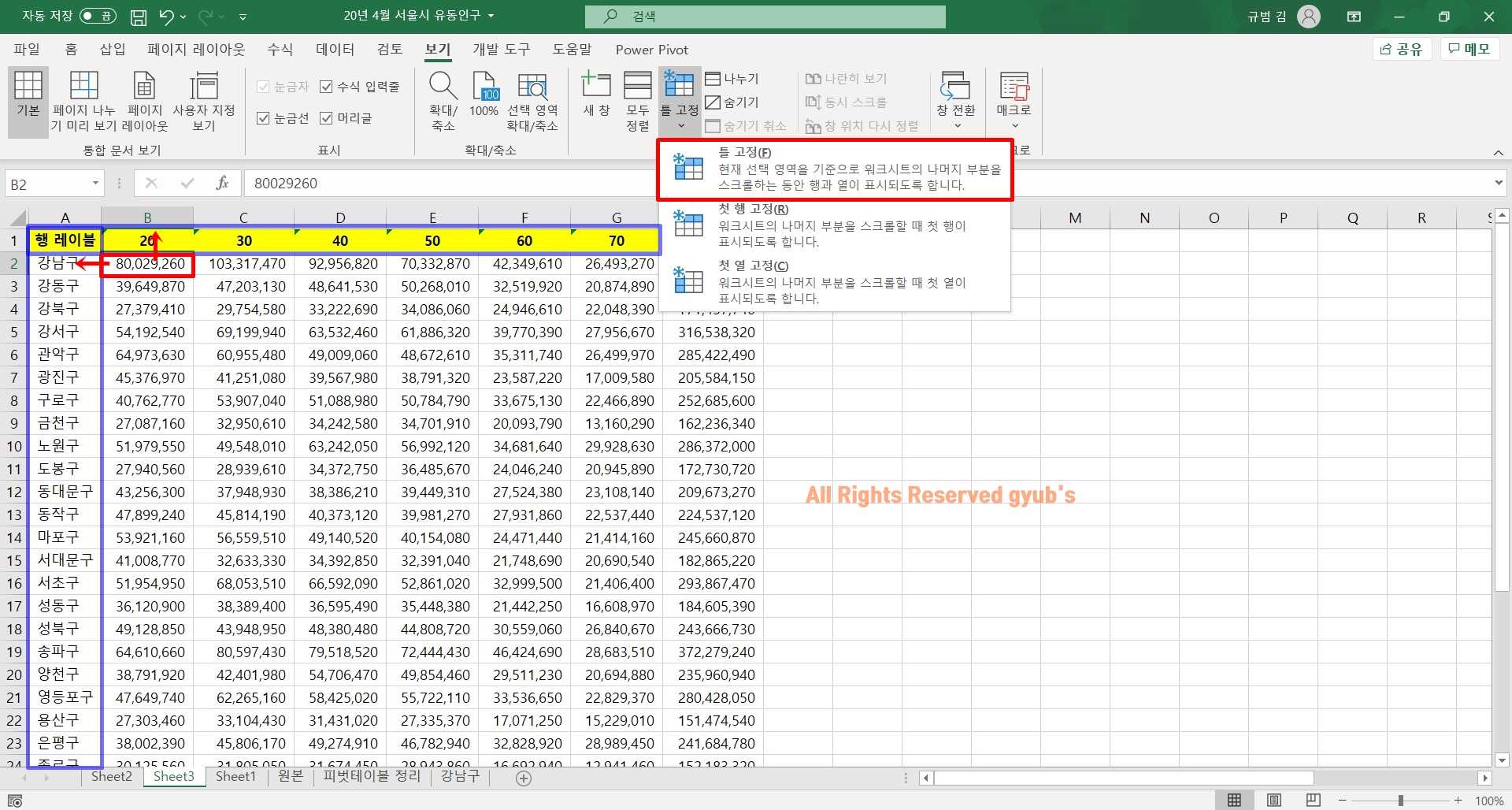
Task: Click zoom in plus button
Action: (1458, 801)
